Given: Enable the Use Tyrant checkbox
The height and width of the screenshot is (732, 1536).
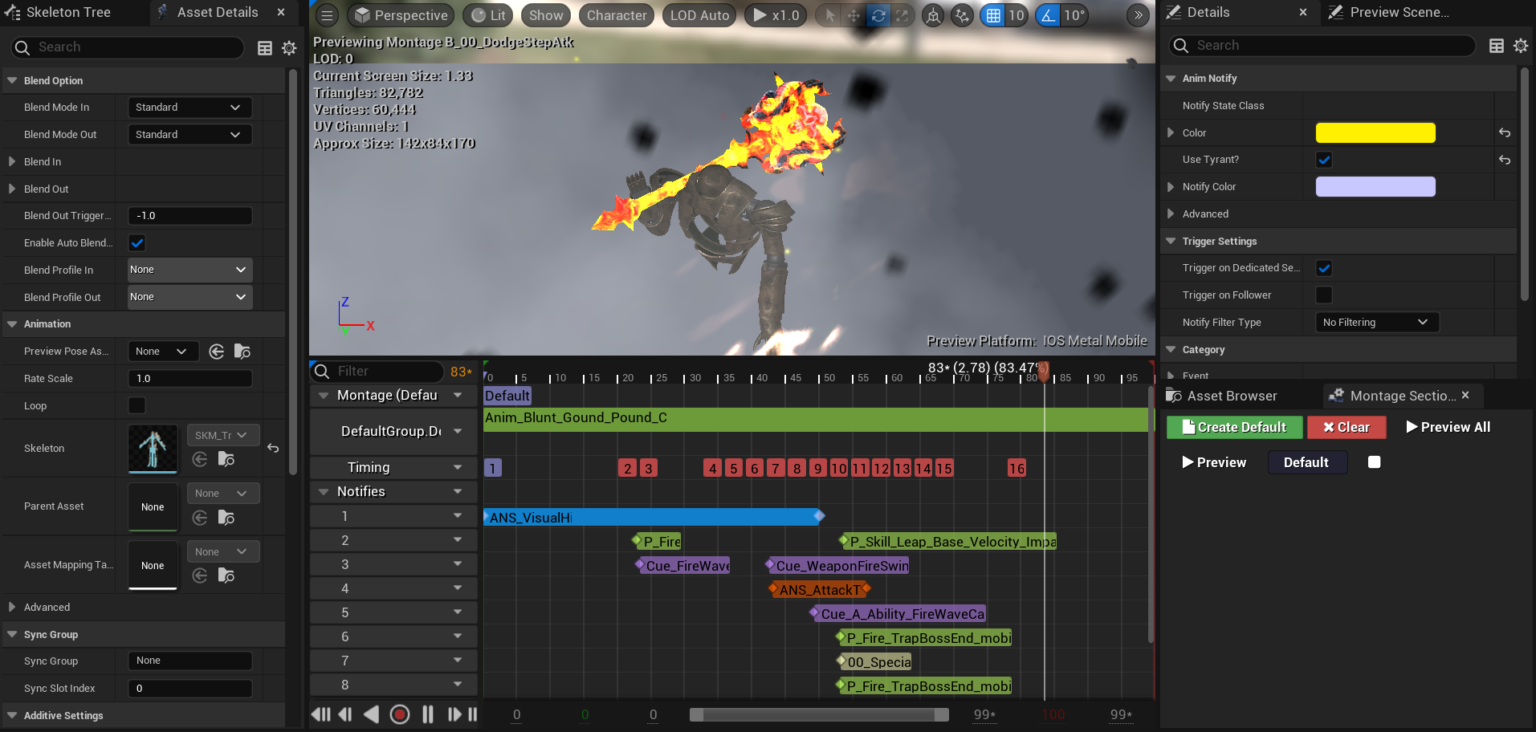Looking at the screenshot, I should click(1324, 159).
